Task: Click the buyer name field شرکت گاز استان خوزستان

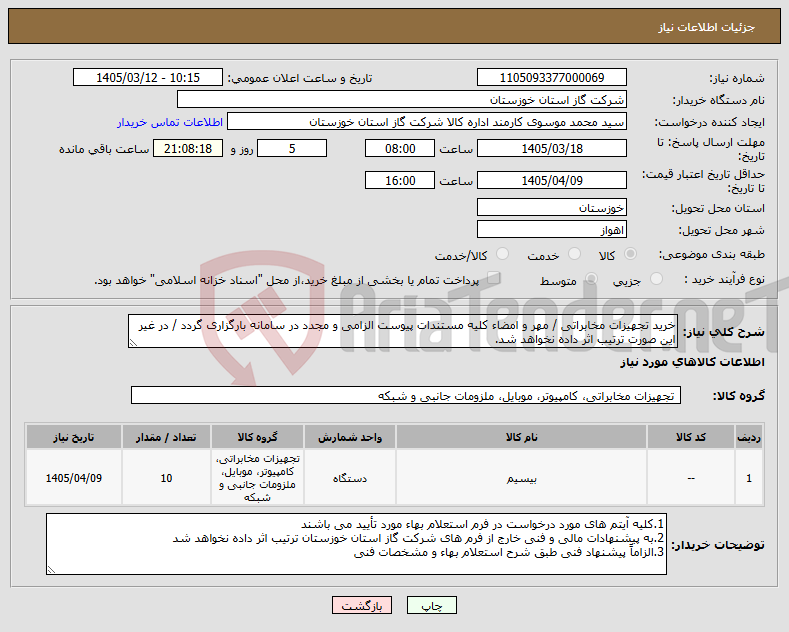Action: 402,100
